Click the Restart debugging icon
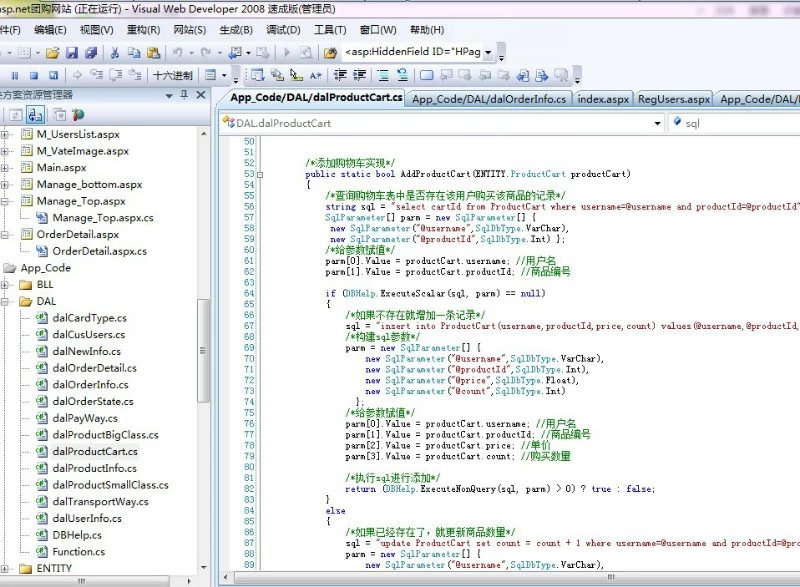 coord(53,75)
